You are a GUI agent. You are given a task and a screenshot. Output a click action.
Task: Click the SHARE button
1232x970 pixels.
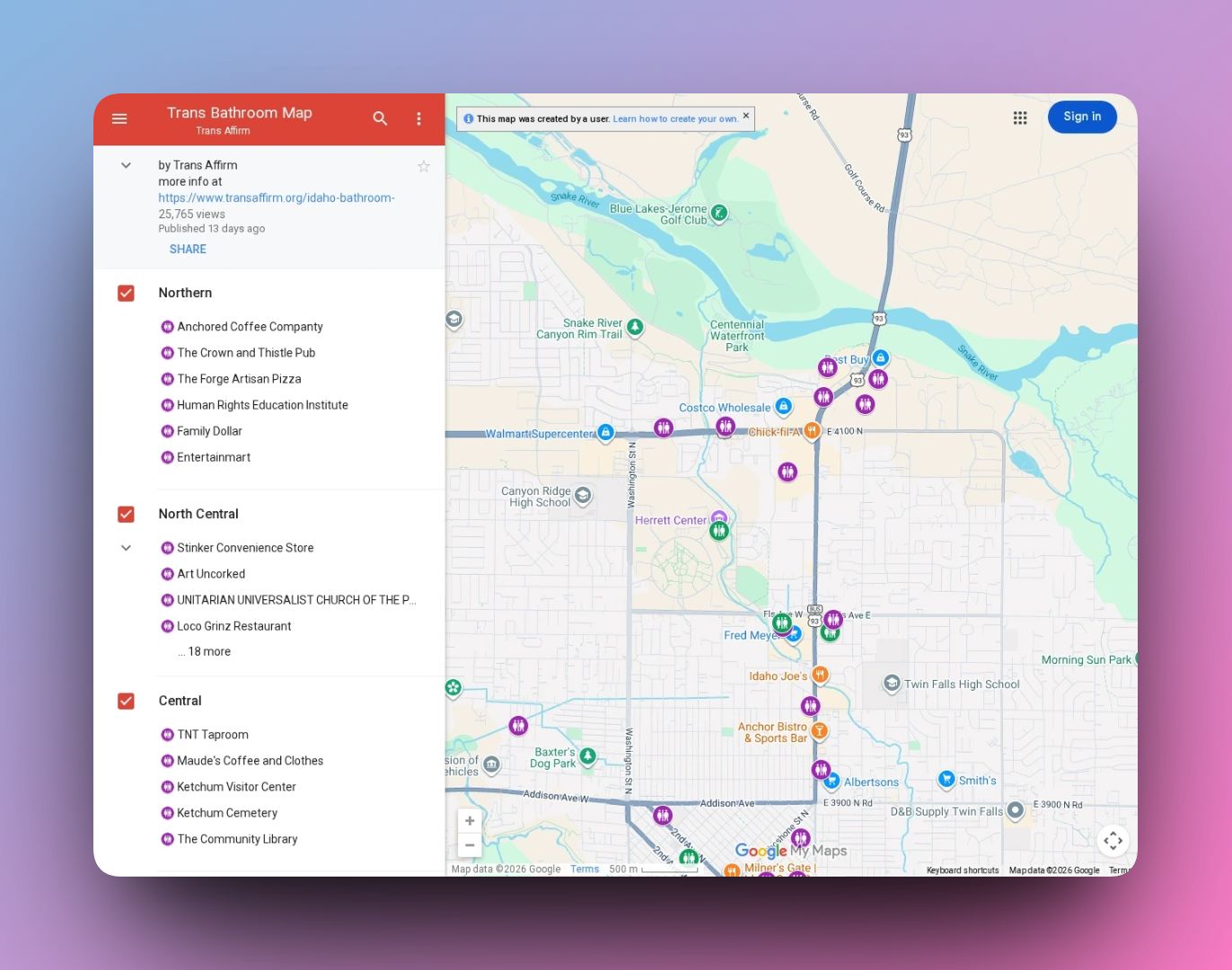pyautogui.click(x=188, y=250)
